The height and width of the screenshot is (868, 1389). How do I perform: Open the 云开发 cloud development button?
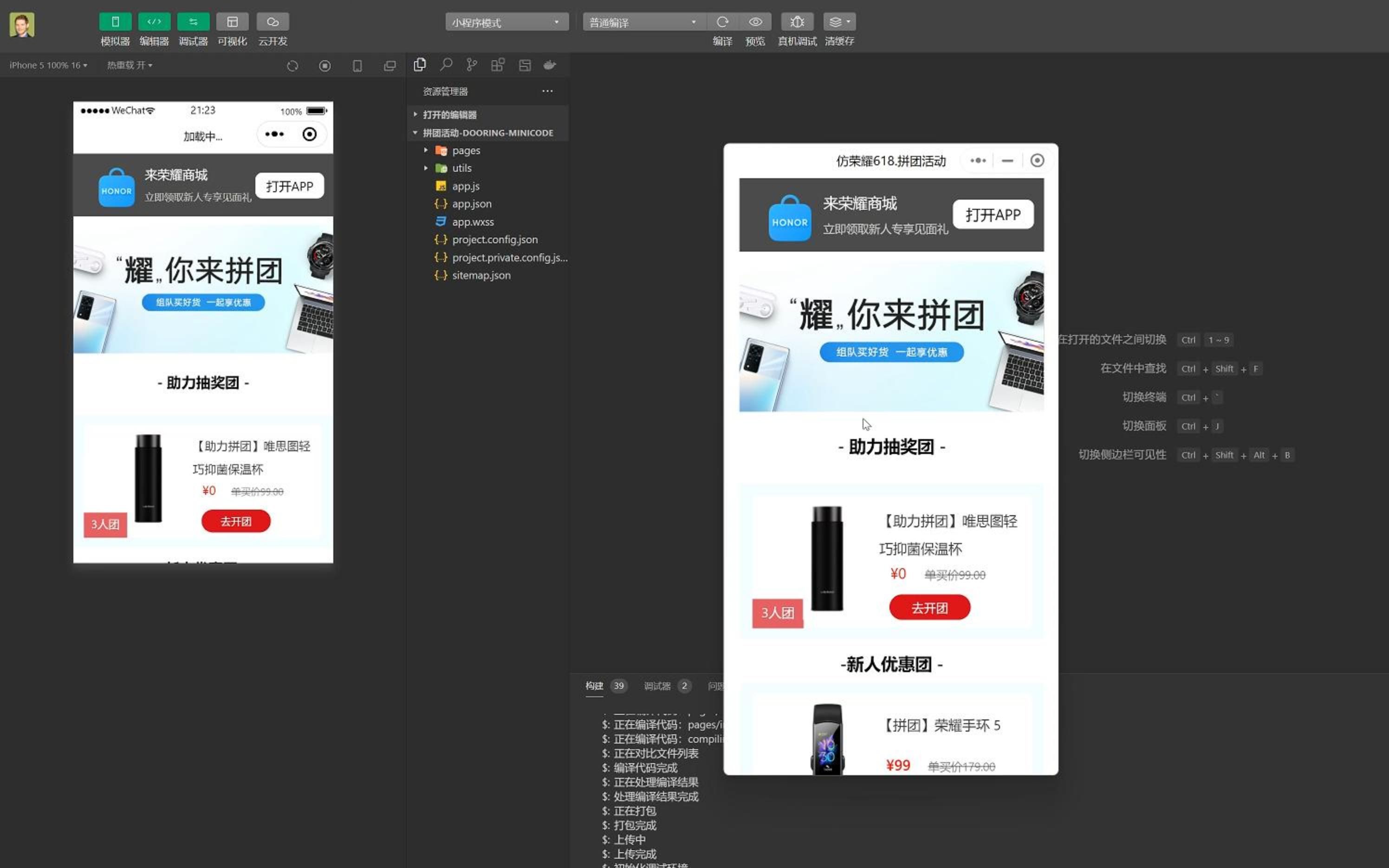[273, 22]
